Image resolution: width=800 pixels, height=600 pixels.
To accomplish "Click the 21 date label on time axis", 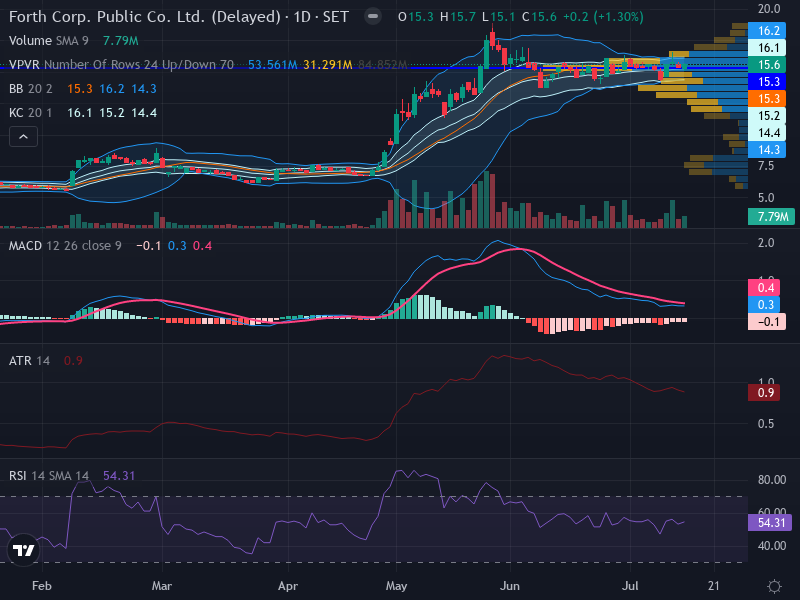I will click(714, 586).
